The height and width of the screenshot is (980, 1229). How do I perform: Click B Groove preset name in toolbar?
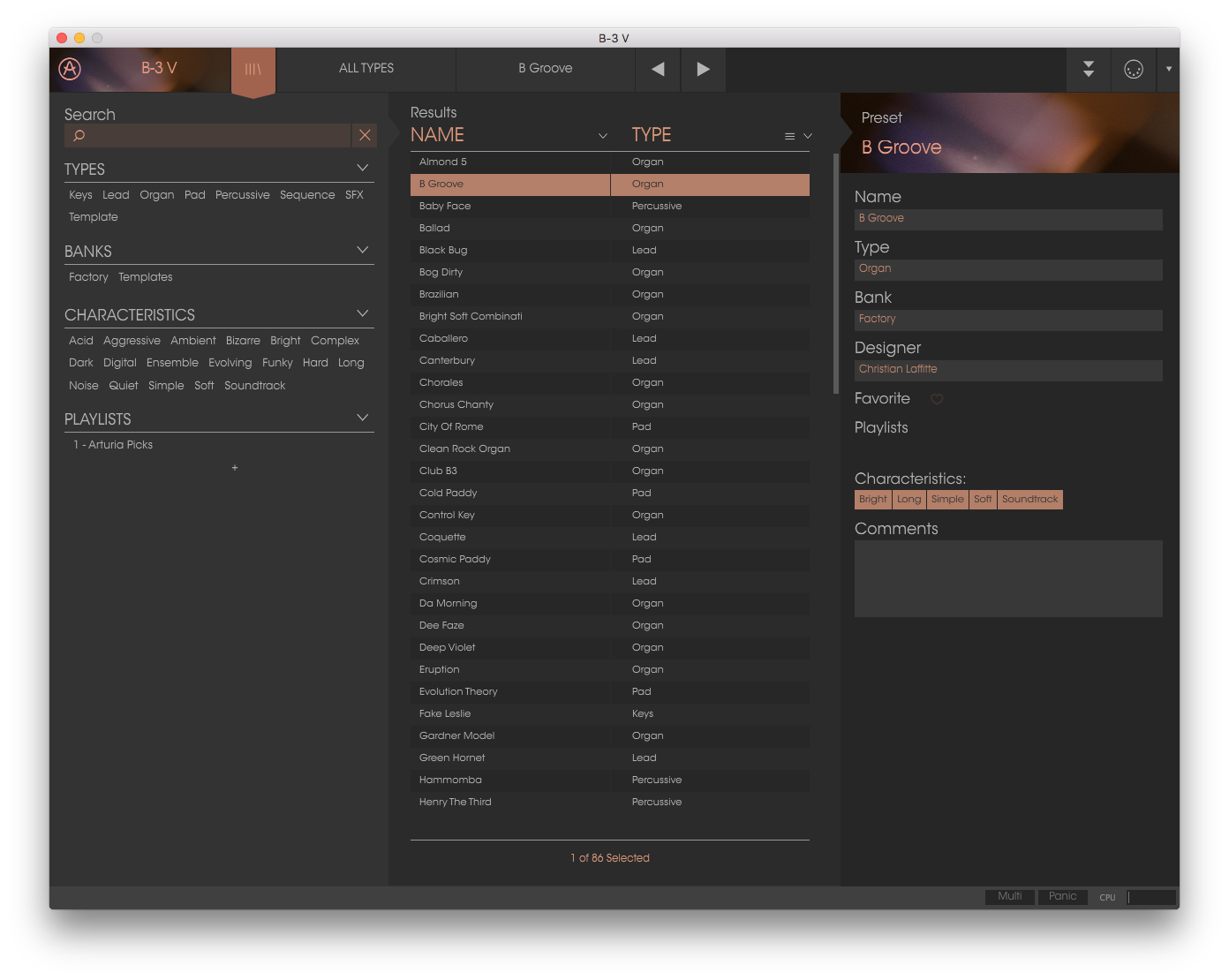point(546,69)
